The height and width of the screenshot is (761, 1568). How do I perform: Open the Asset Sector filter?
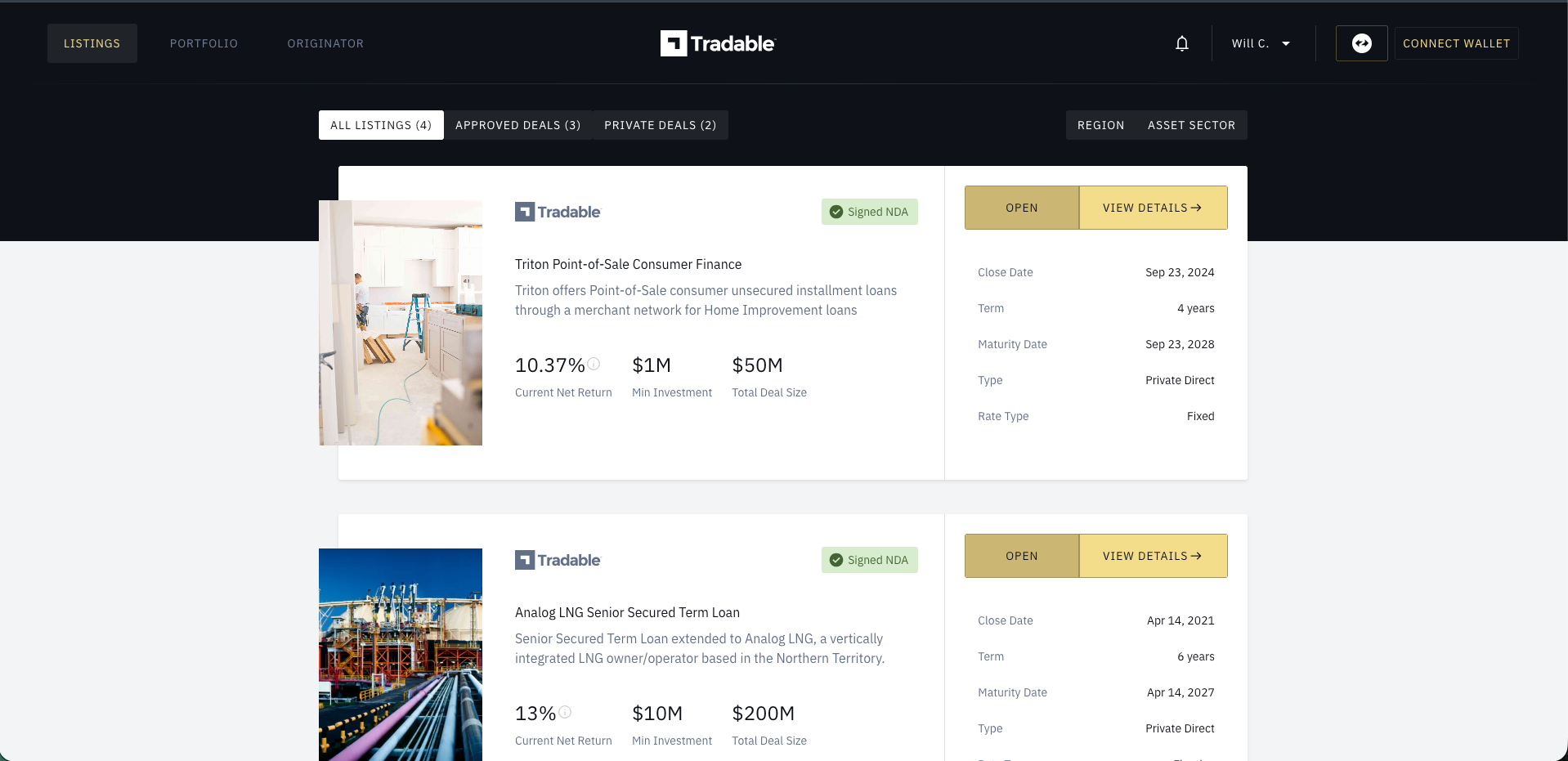[x=1191, y=125]
